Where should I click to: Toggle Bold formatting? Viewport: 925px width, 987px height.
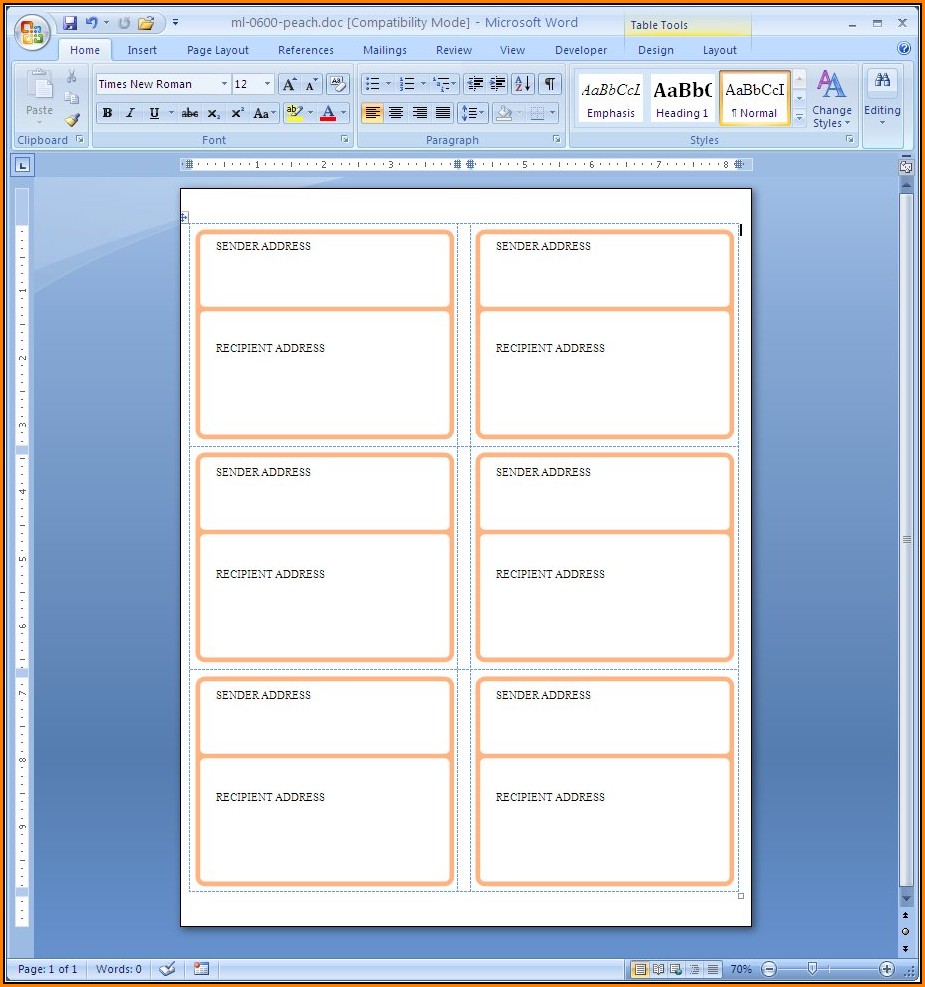[x=107, y=113]
